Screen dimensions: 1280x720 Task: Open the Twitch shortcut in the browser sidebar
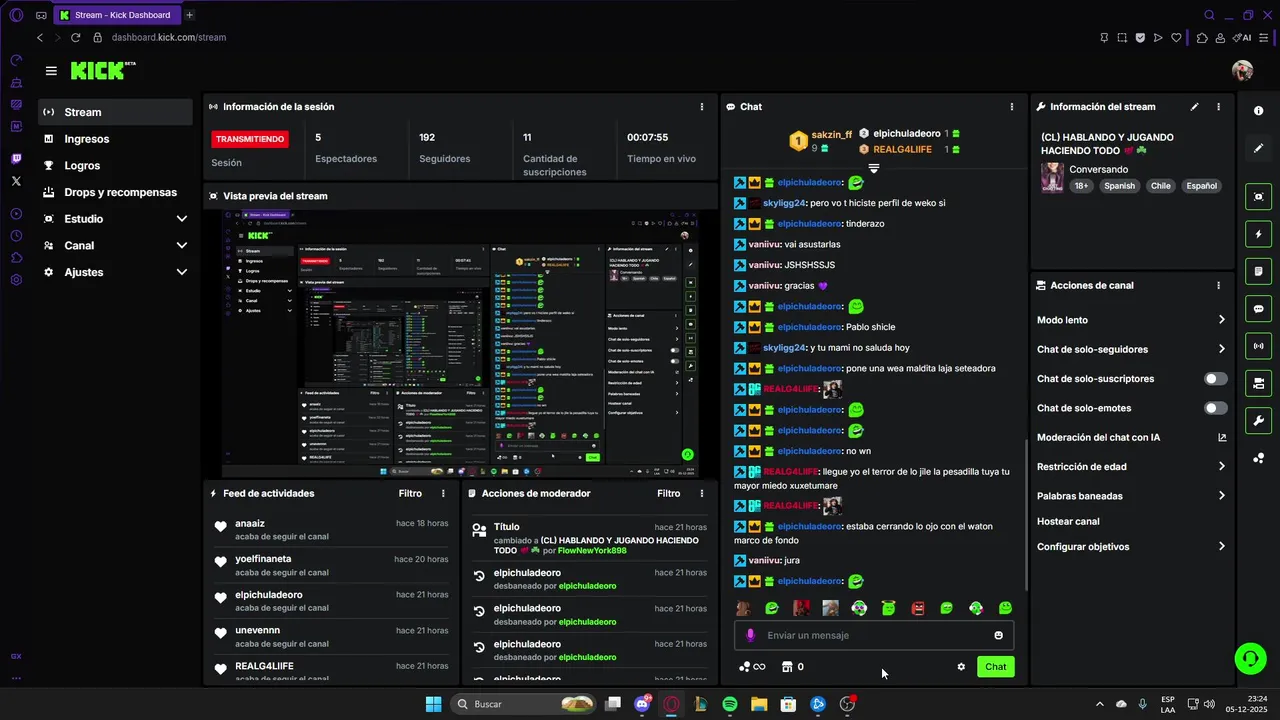(x=16, y=159)
